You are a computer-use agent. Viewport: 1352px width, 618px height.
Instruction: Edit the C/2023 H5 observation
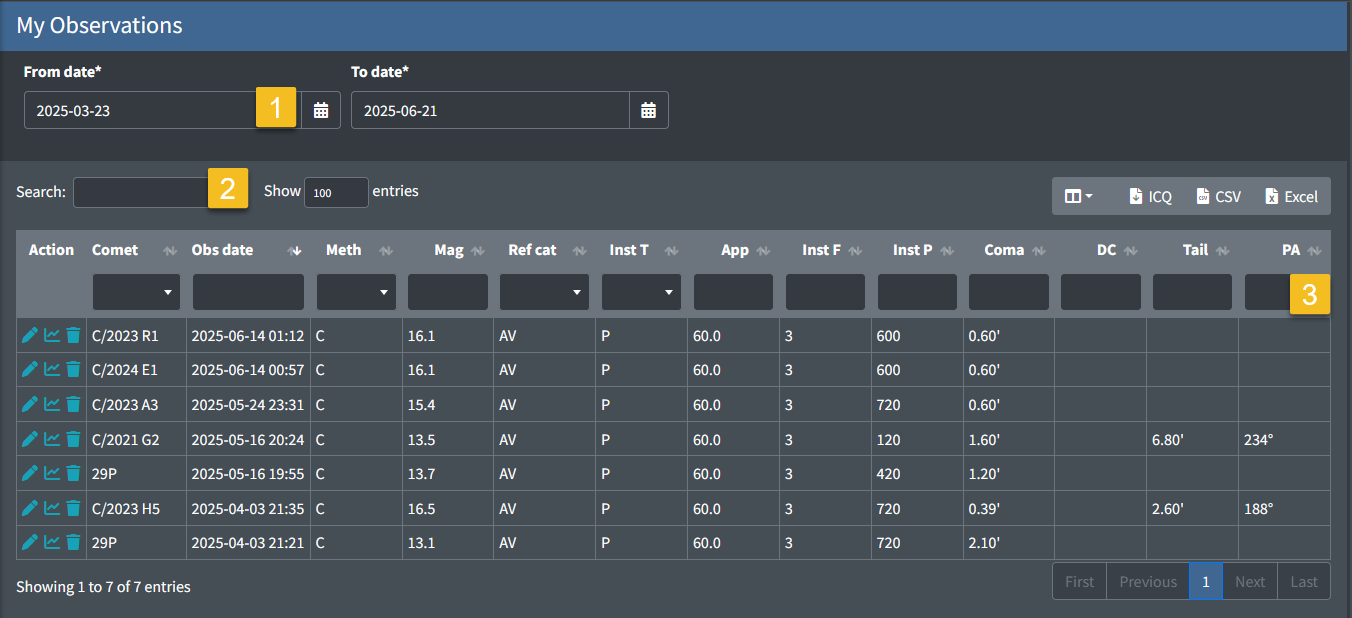(x=30, y=508)
